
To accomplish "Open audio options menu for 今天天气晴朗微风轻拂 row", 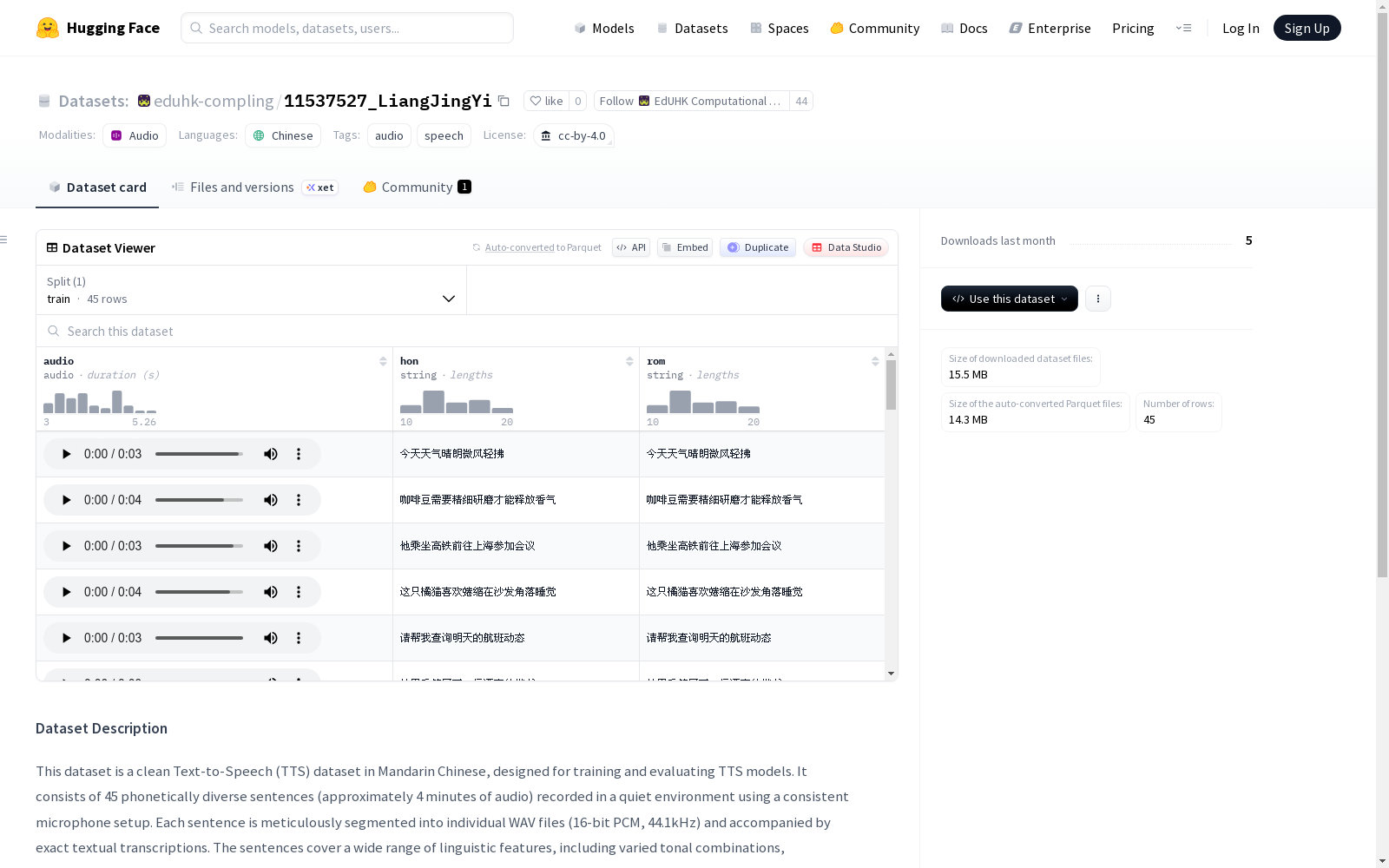I will click(299, 454).
